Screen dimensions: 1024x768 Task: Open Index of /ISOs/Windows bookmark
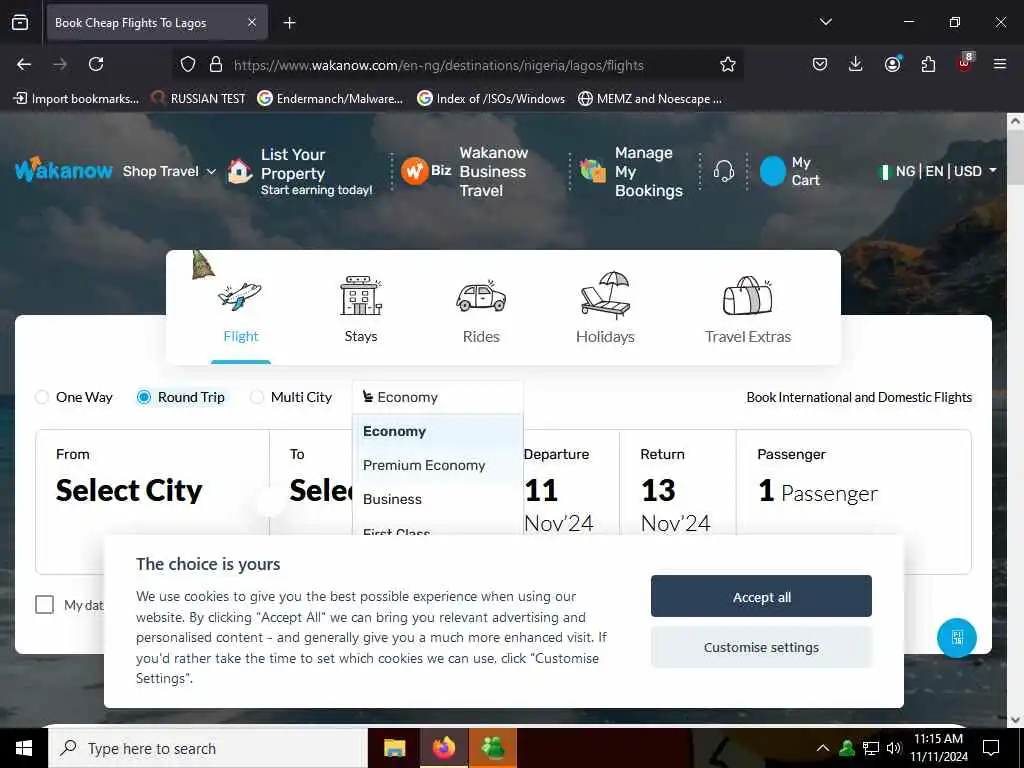point(491,99)
